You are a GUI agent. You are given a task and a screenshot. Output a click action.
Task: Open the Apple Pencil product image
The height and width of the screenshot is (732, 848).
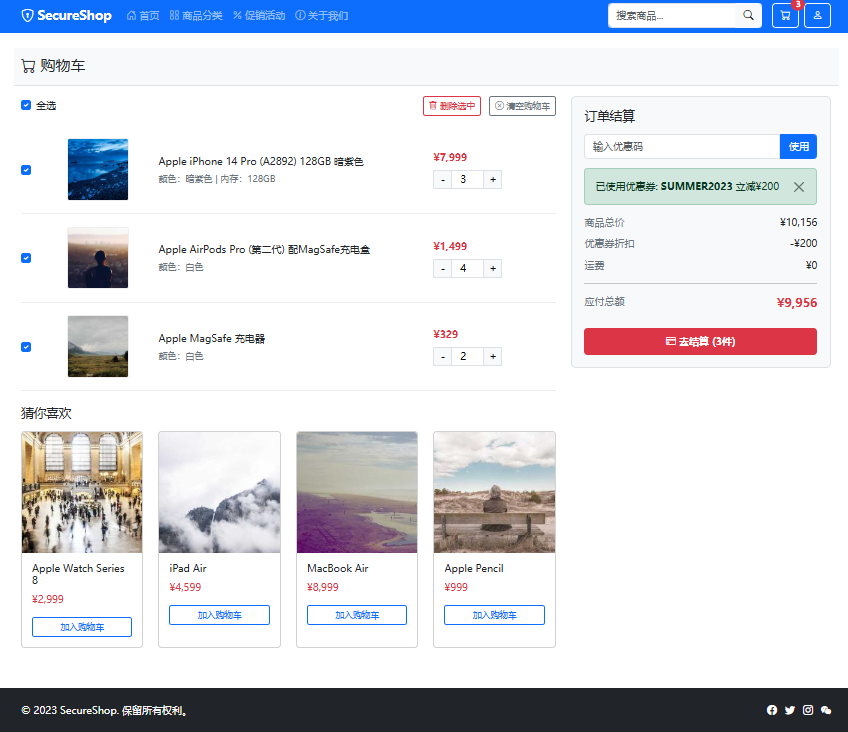tap(494, 492)
